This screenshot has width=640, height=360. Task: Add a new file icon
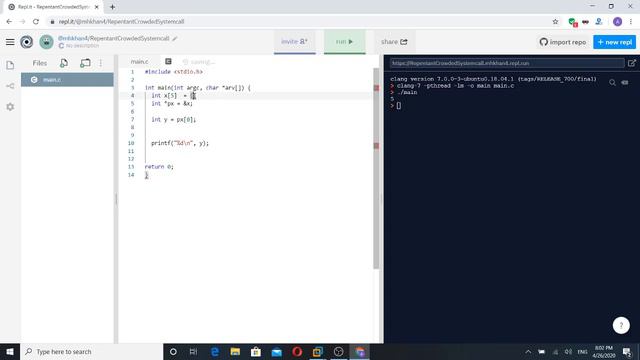pos(64,63)
